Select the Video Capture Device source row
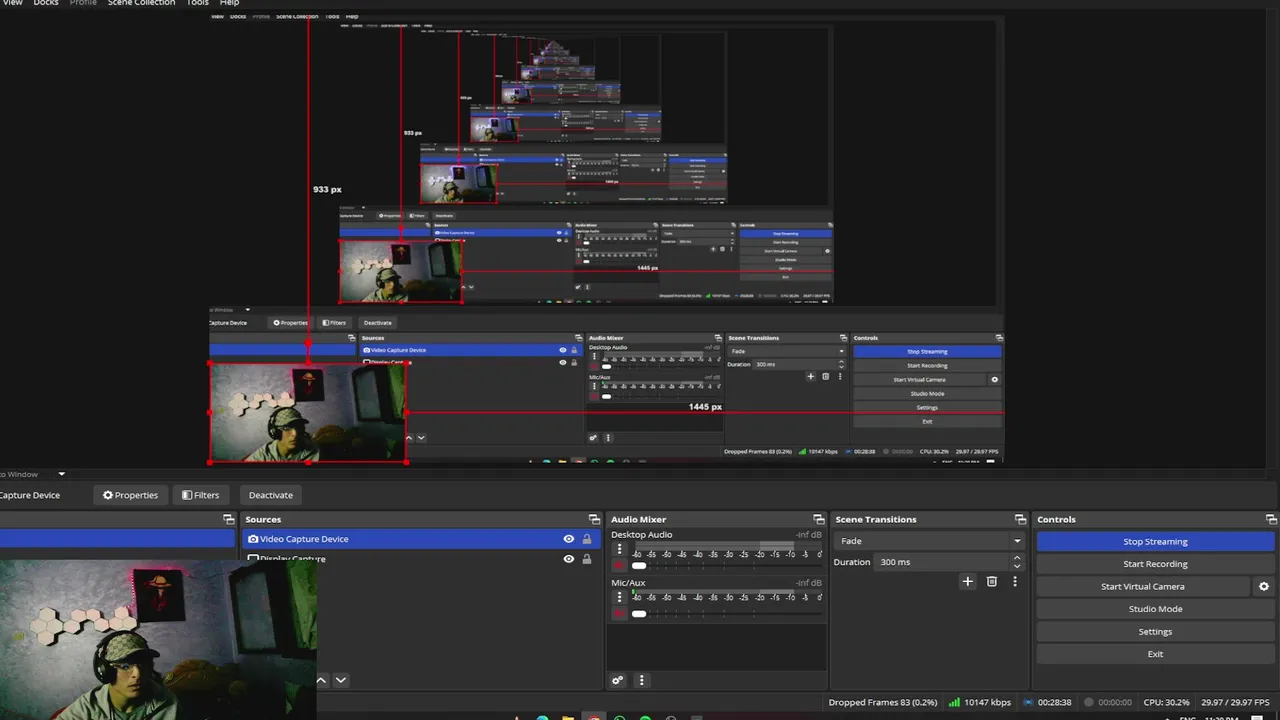The width and height of the screenshot is (1280, 720). tap(421, 539)
